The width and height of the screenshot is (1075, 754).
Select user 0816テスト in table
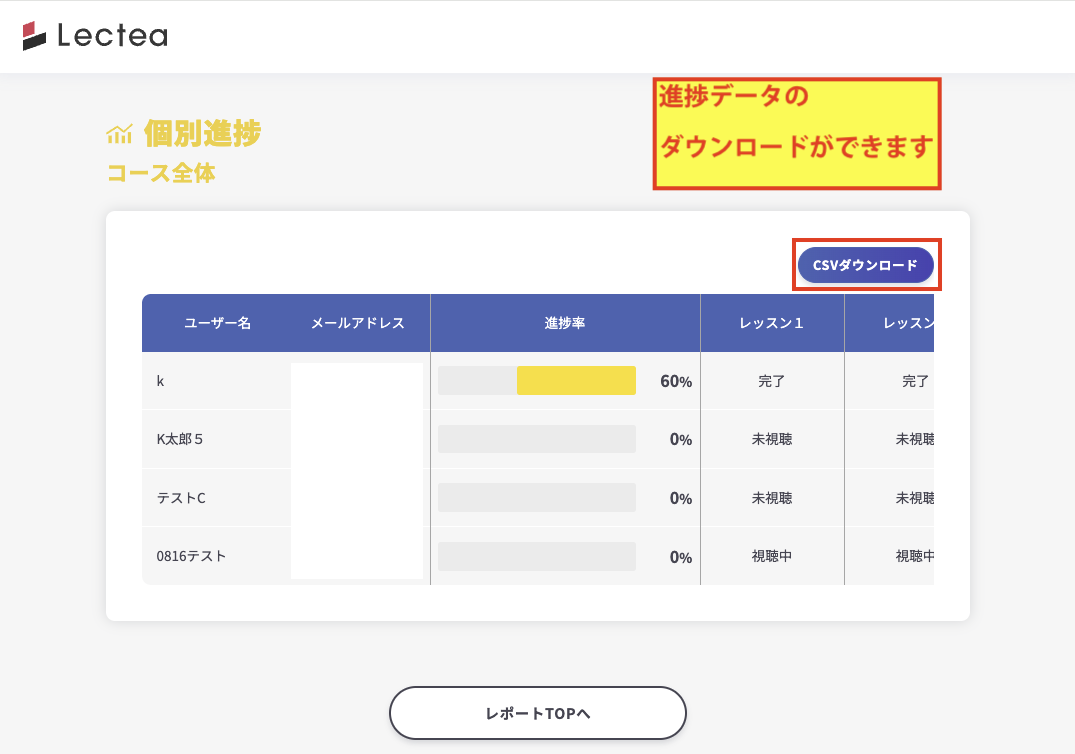pyautogui.click(x=191, y=556)
